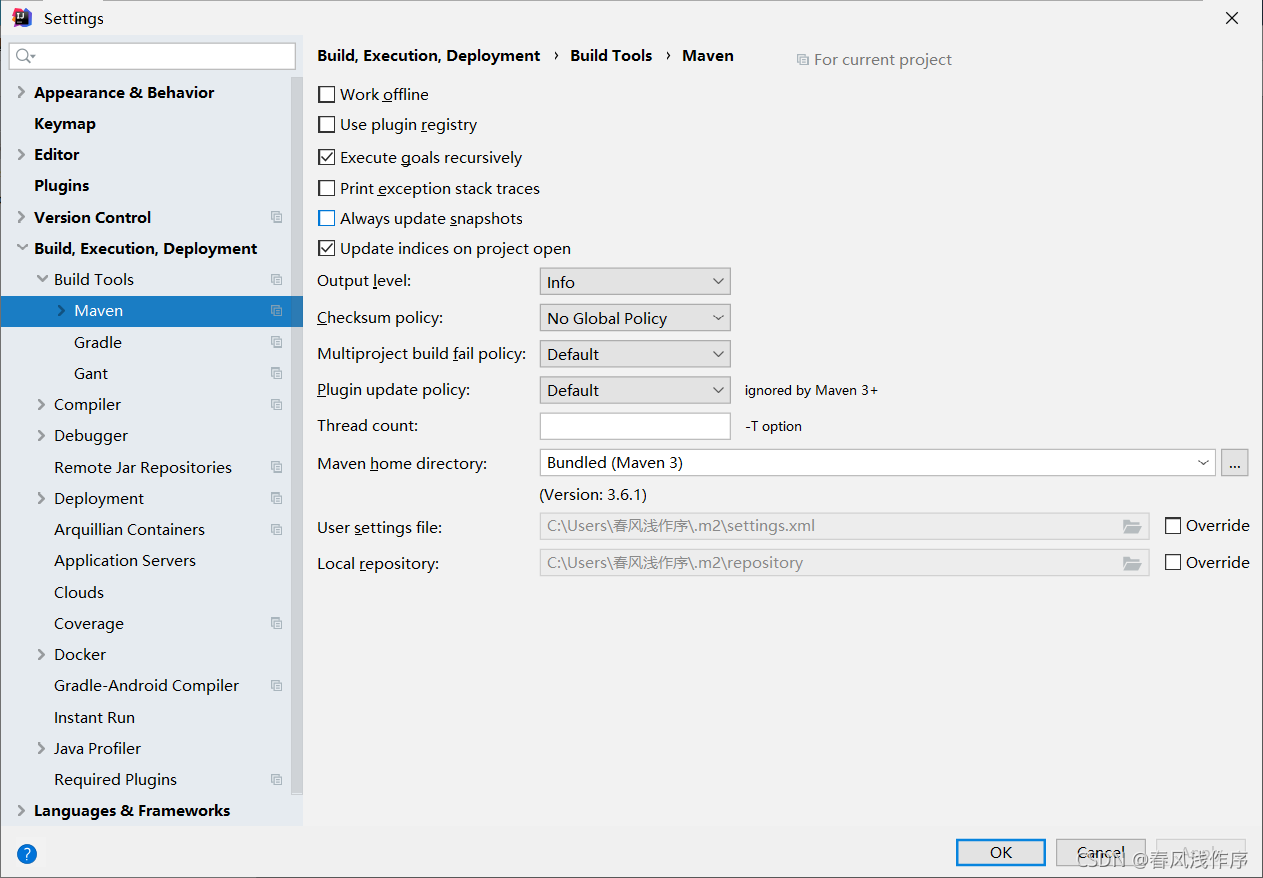1263x878 pixels.
Task: Expand the Java Profiler node arrow
Action: (x=41, y=748)
